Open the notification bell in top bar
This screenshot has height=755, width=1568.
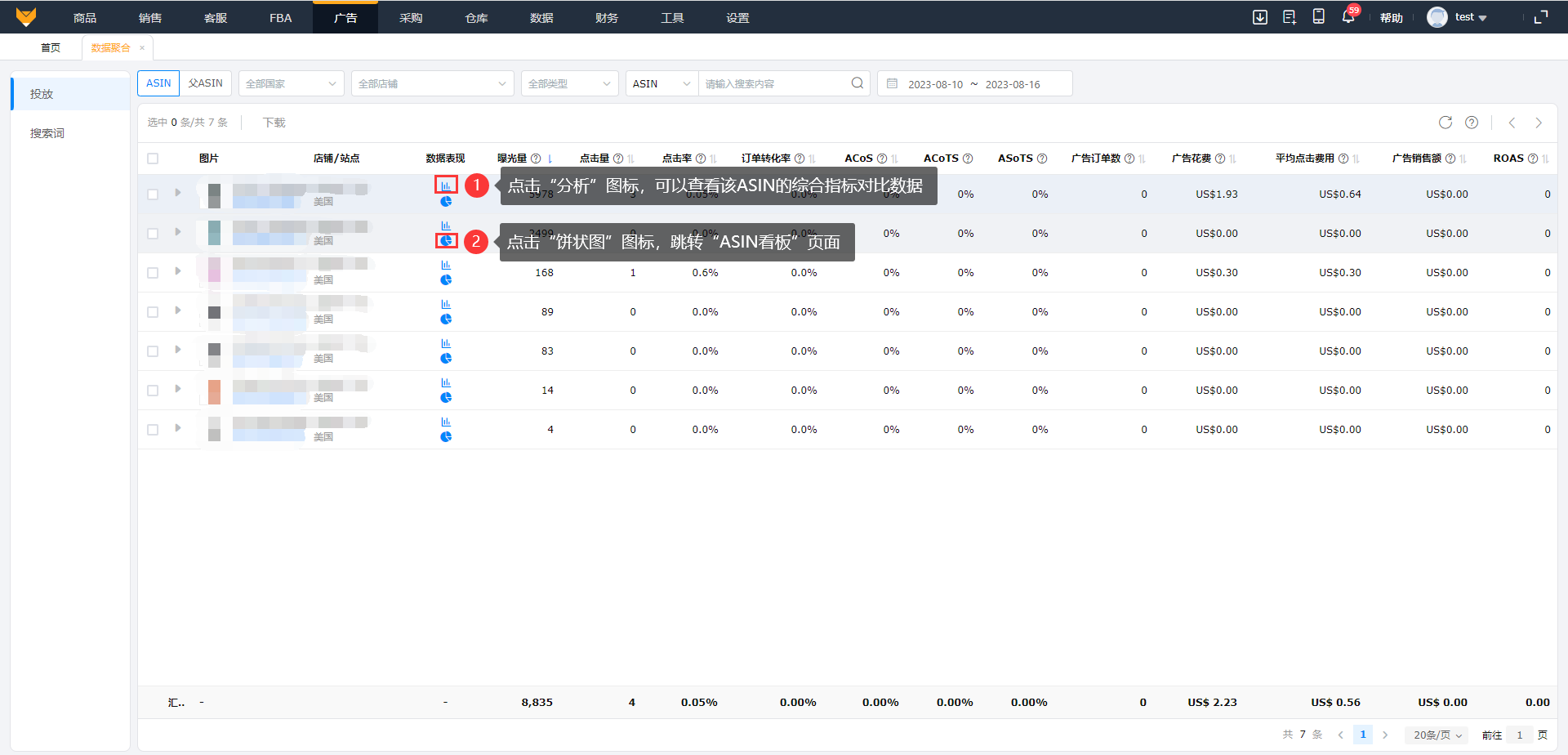pos(1347,17)
